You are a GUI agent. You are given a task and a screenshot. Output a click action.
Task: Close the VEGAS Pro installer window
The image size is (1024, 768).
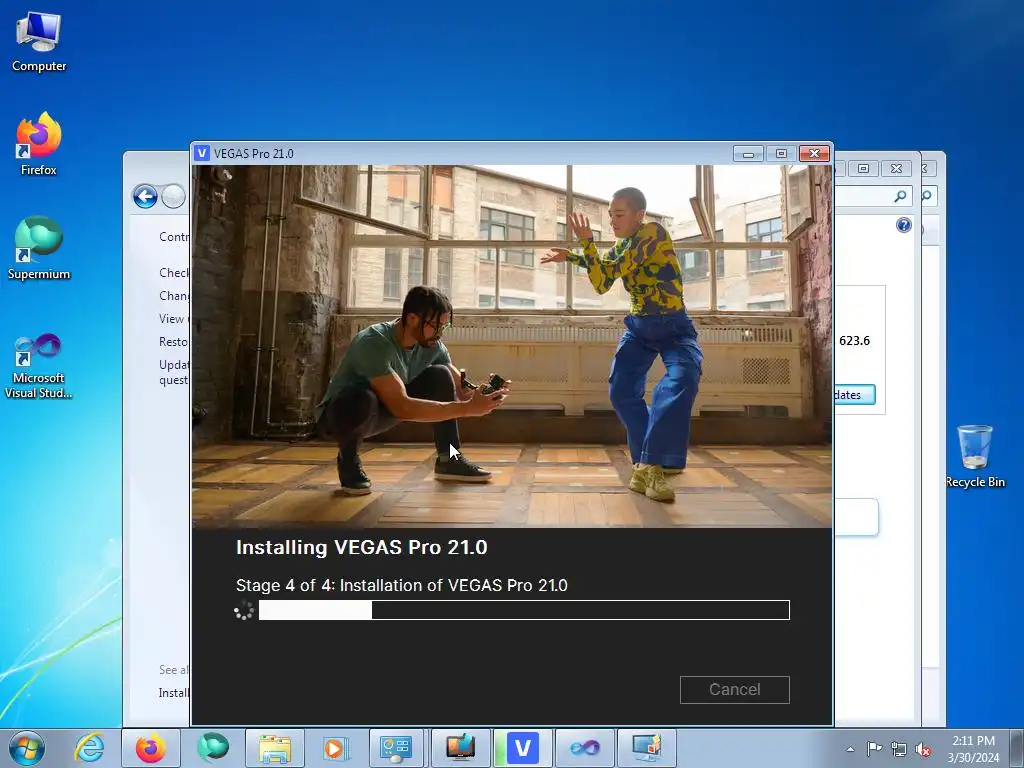[814, 153]
